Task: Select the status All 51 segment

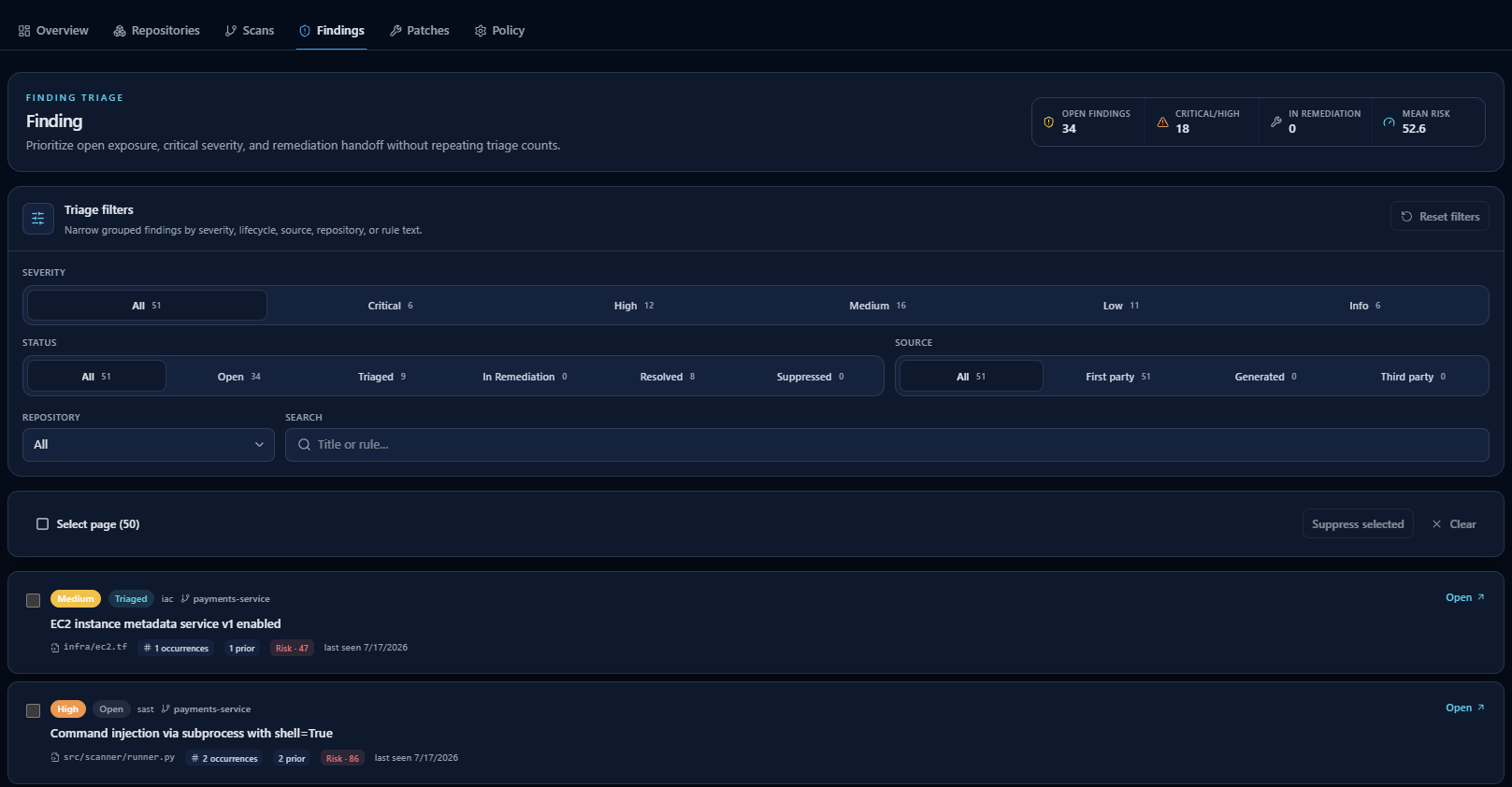Action: (x=96, y=377)
